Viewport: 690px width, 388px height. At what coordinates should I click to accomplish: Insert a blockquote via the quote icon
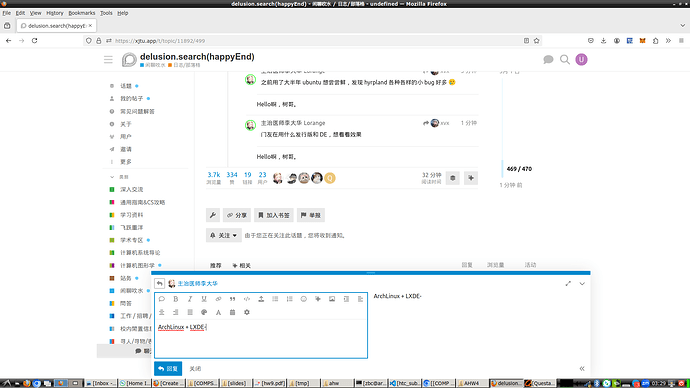(232, 299)
